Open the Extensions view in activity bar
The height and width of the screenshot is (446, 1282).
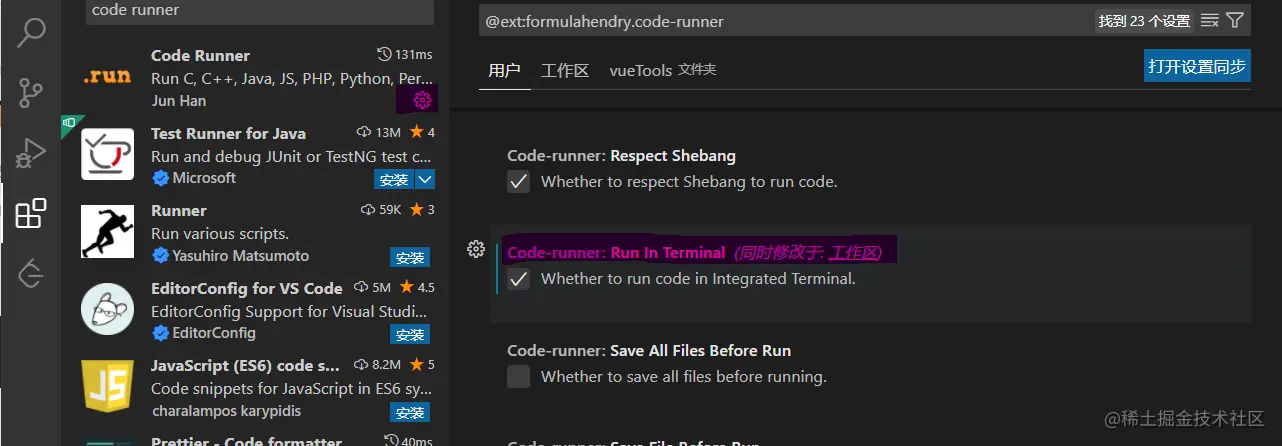[31, 213]
